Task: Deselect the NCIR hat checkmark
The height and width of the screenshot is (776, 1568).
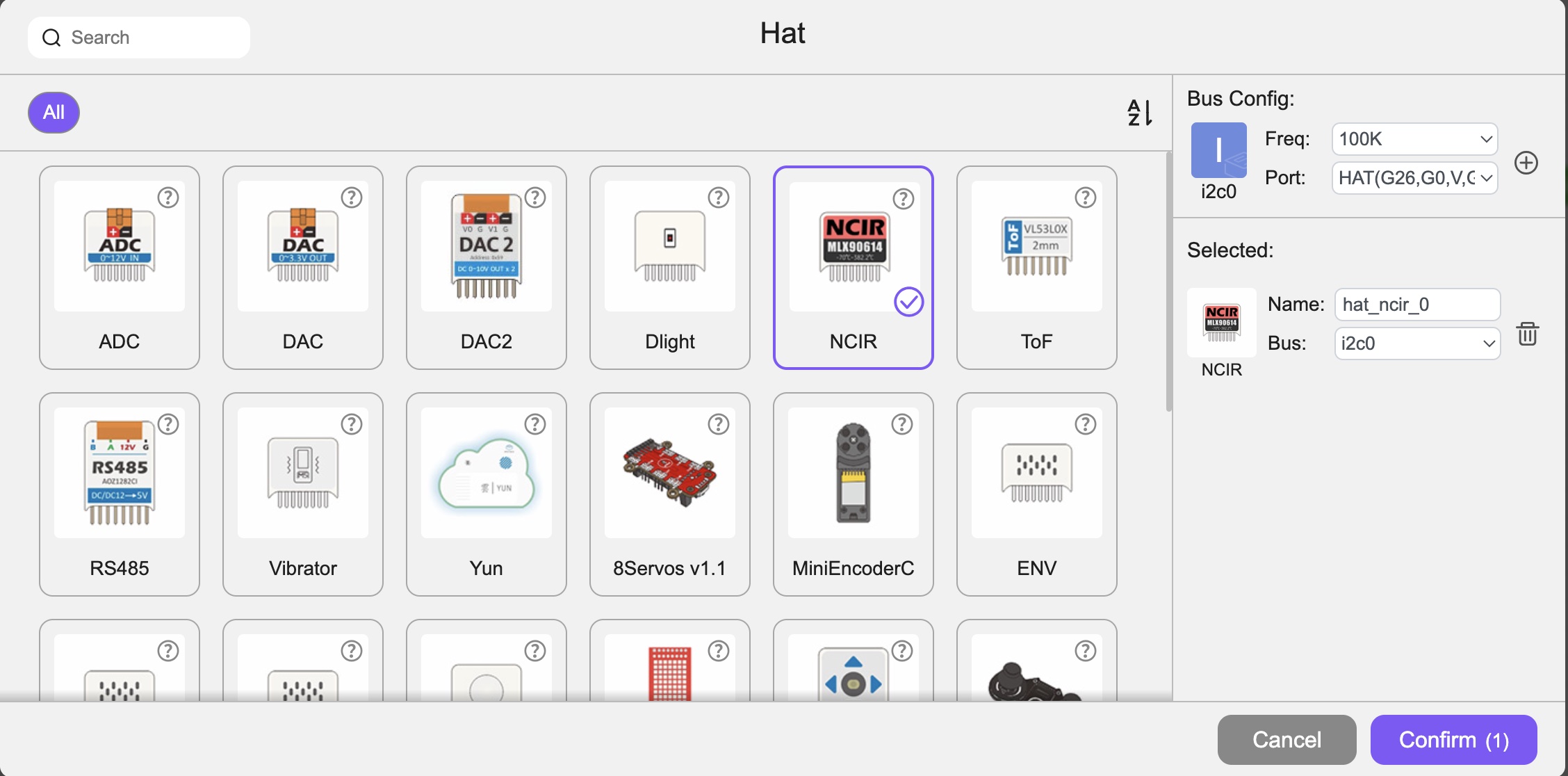Action: pyautogui.click(x=908, y=302)
